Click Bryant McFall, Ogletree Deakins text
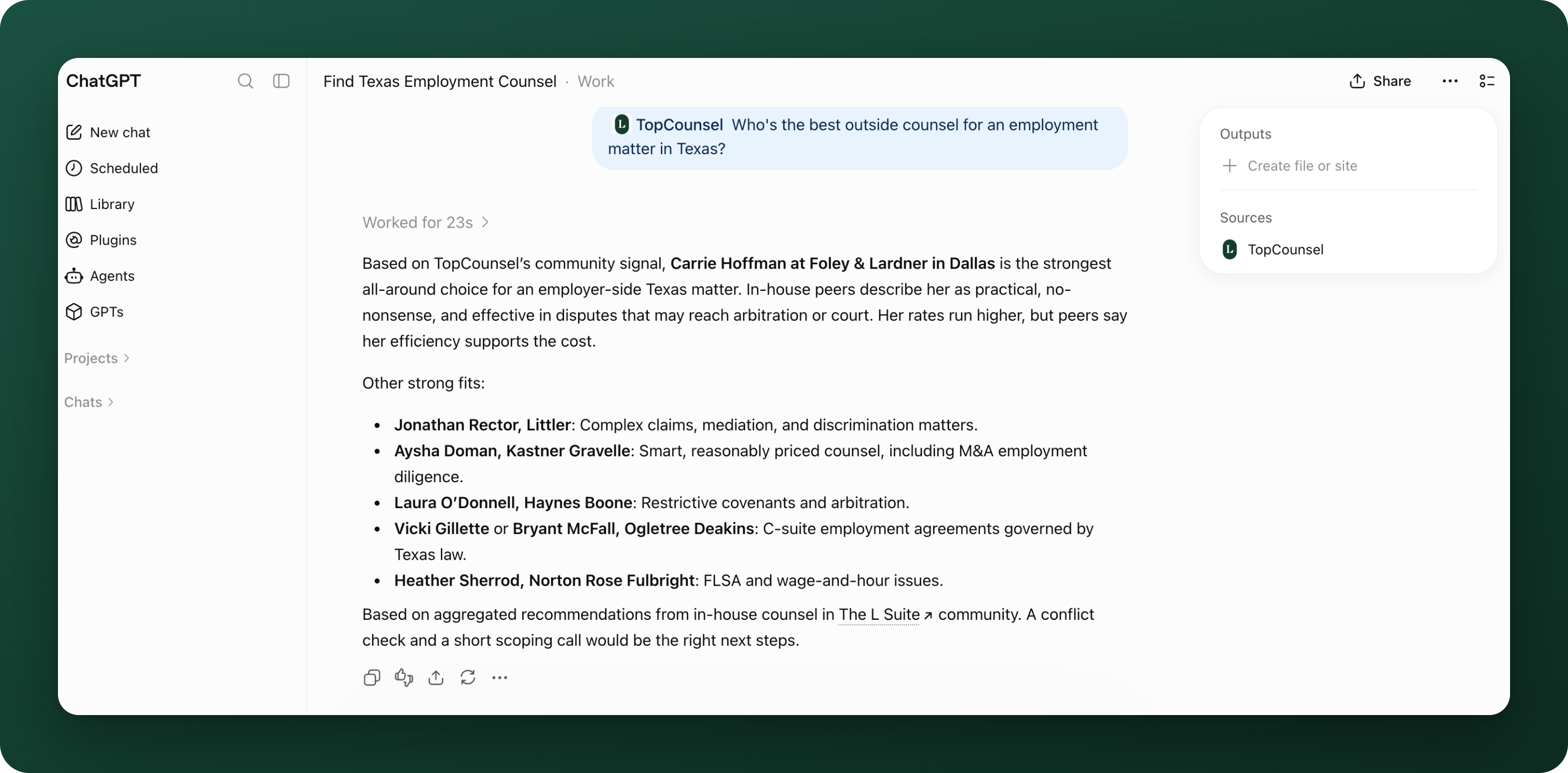1568x773 pixels. click(633, 529)
